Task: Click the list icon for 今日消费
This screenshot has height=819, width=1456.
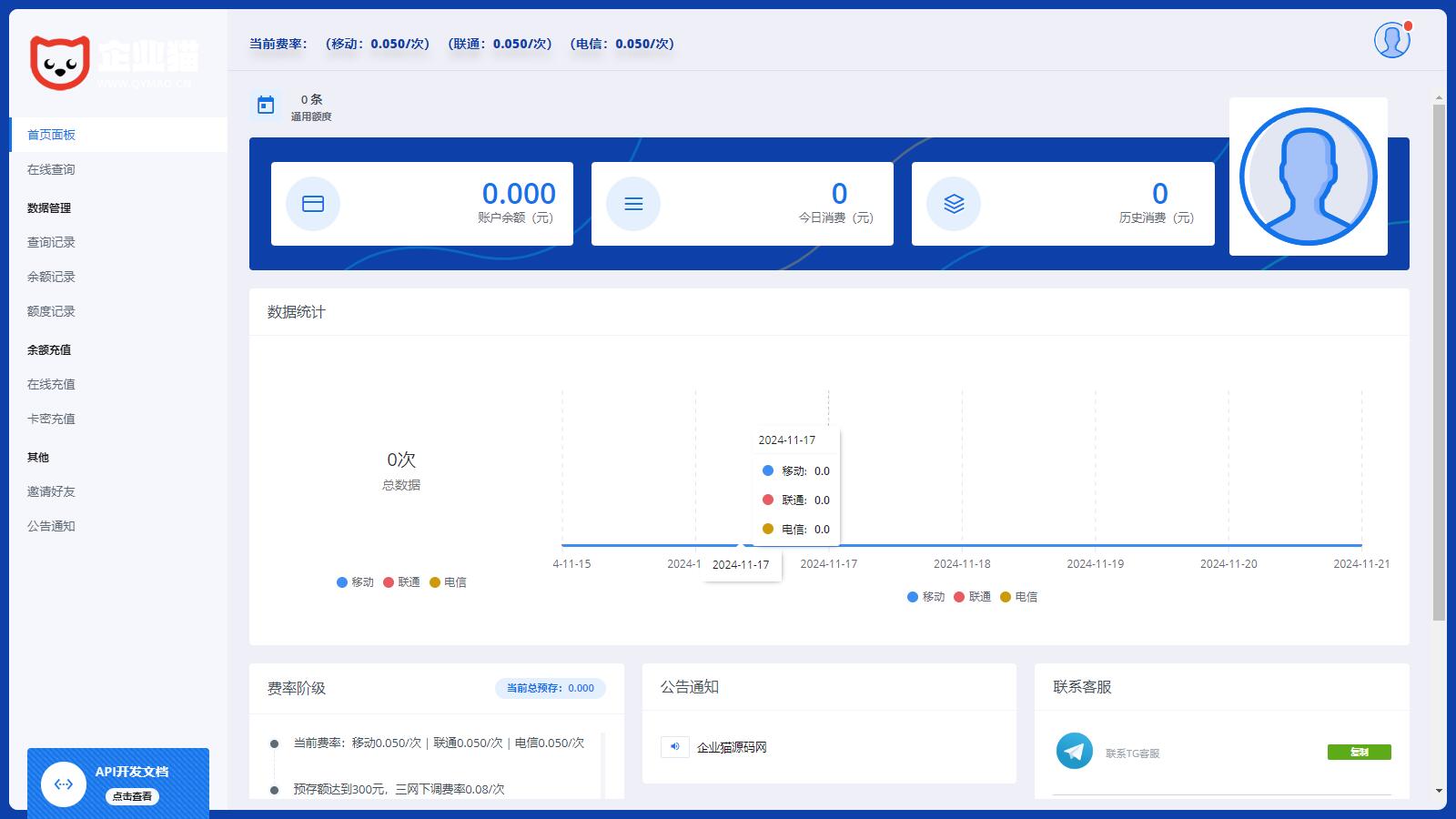Action: pos(633,204)
